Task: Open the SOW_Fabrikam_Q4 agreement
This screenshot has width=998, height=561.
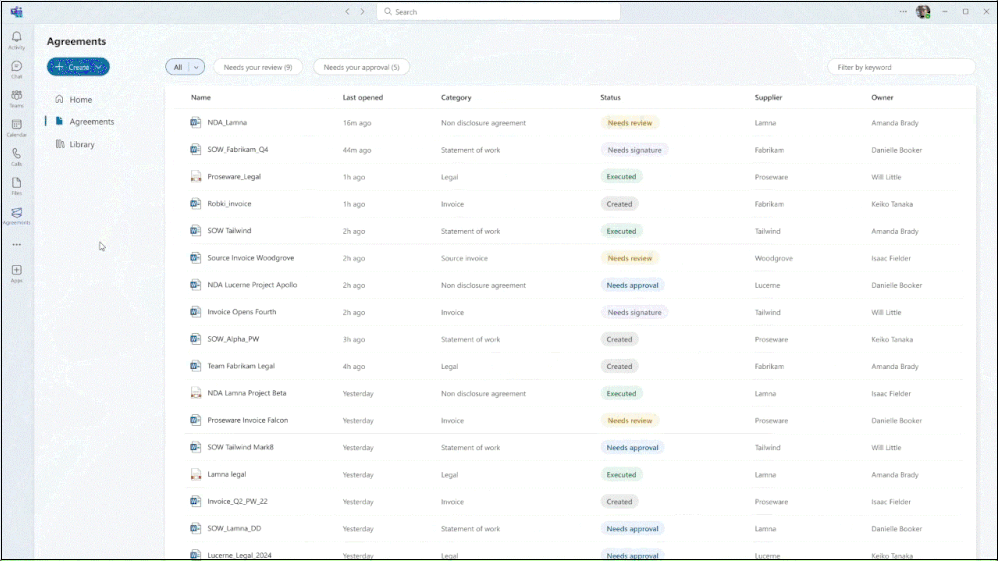Action: point(237,150)
